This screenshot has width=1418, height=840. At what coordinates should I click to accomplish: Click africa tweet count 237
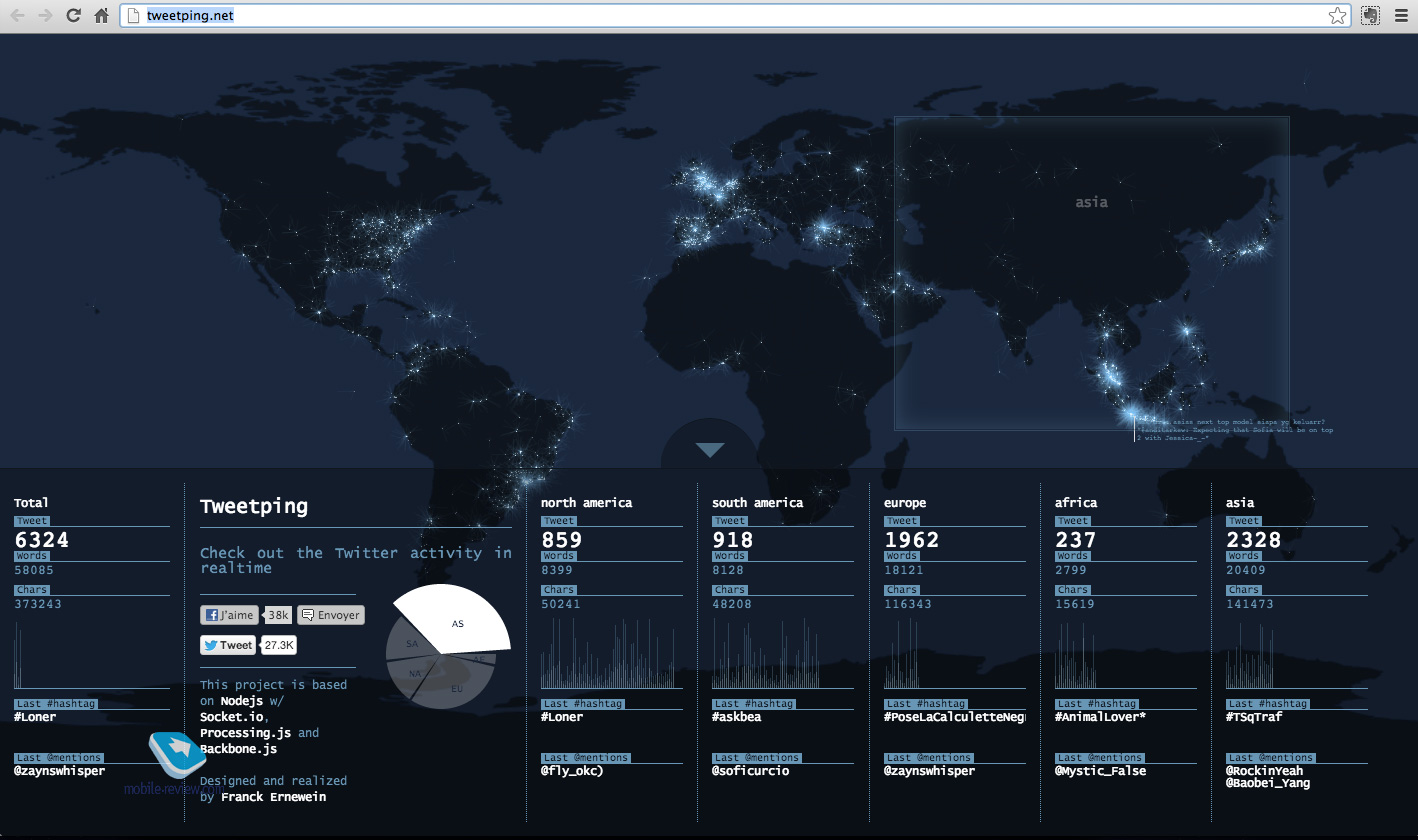pos(1076,540)
